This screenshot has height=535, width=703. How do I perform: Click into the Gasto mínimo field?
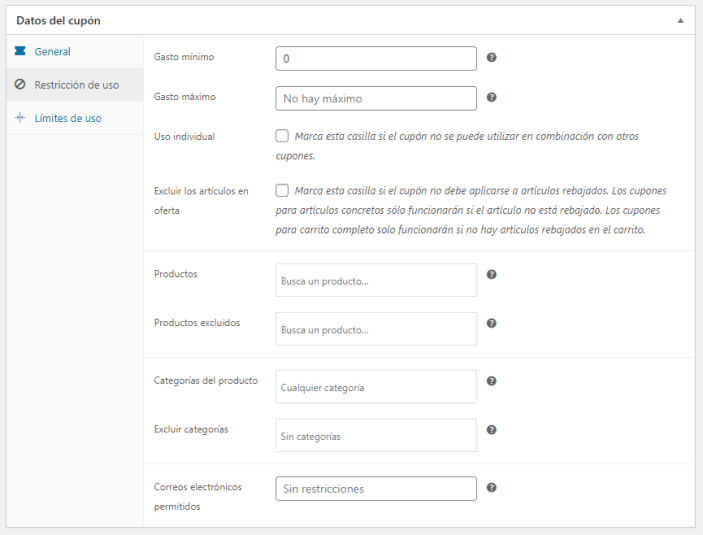(x=376, y=58)
